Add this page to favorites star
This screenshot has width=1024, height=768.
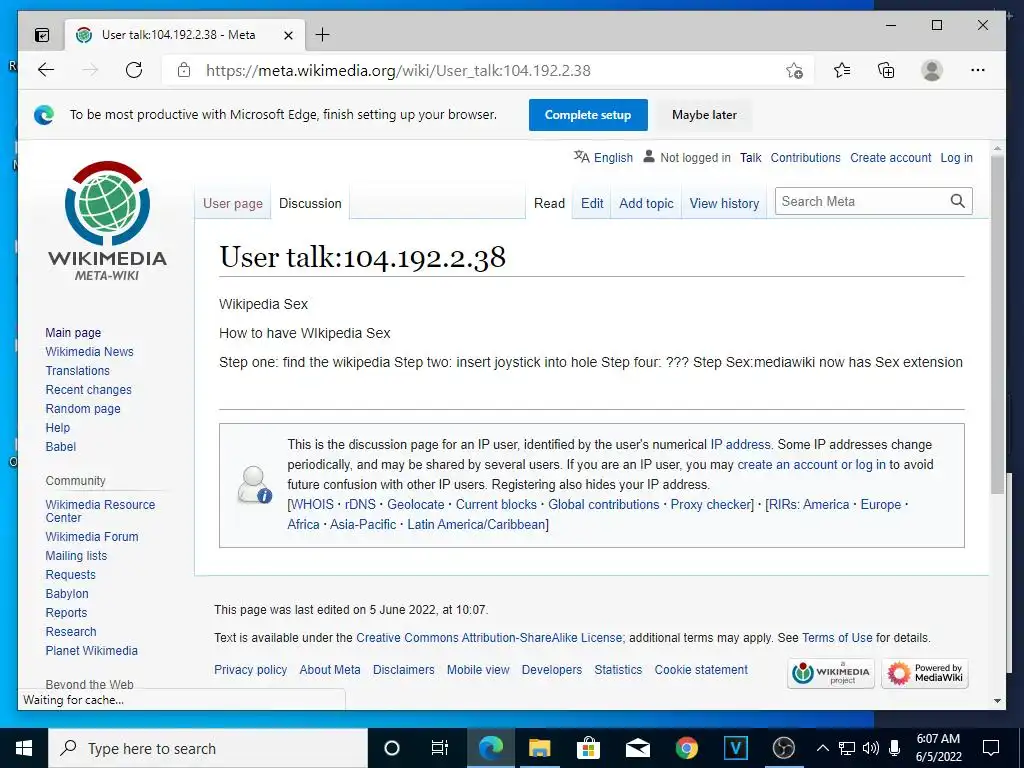click(794, 71)
